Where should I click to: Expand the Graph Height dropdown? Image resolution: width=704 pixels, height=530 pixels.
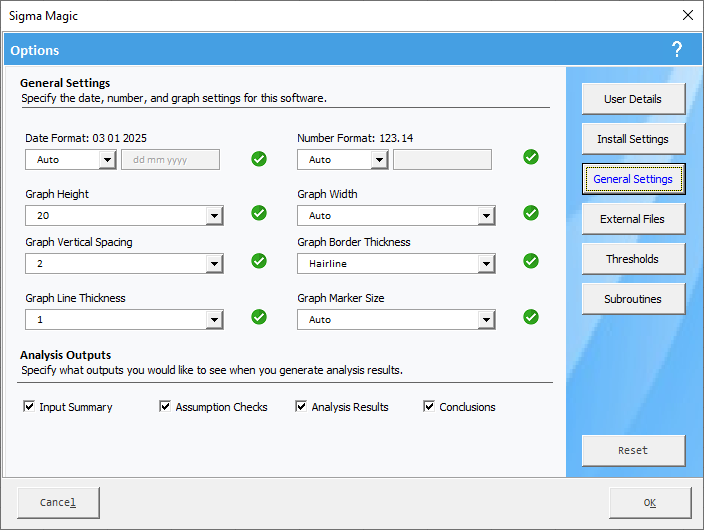[214, 215]
